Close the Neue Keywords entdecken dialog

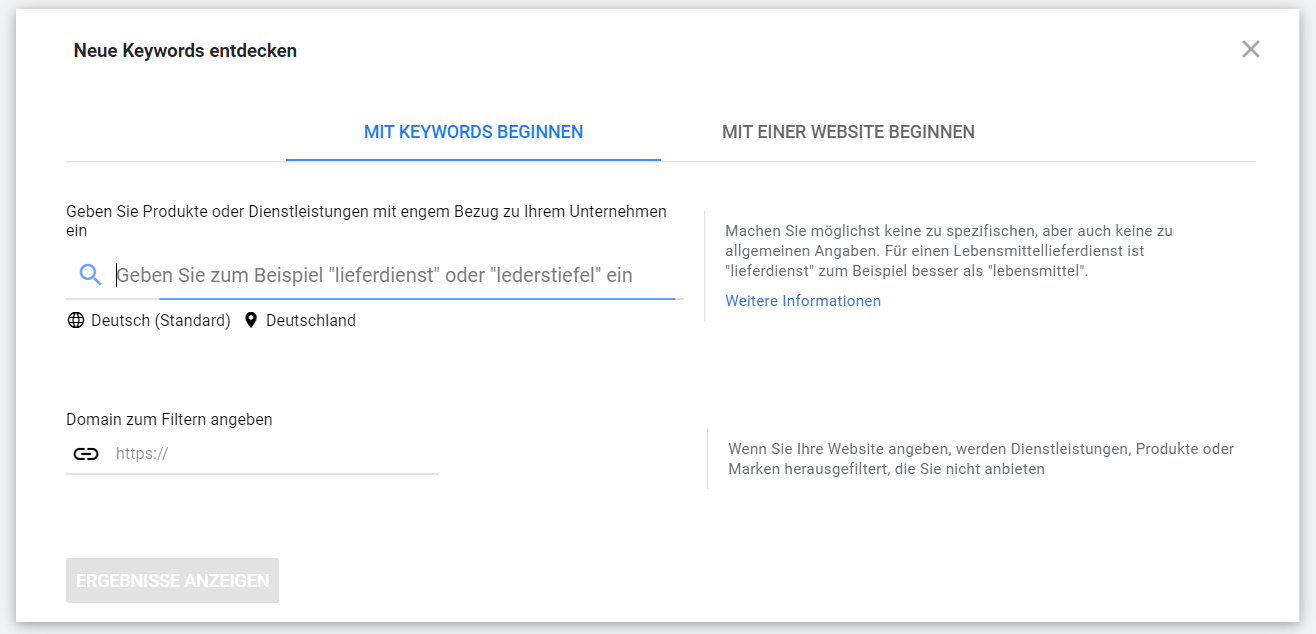pos(1250,48)
